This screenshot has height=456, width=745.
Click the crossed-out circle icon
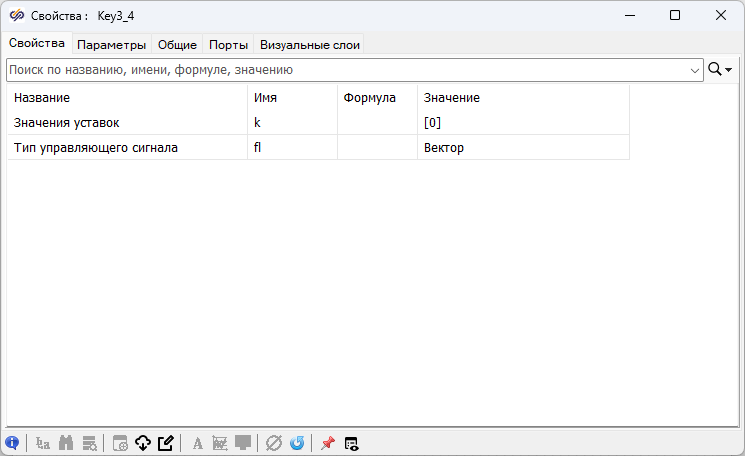(274, 443)
